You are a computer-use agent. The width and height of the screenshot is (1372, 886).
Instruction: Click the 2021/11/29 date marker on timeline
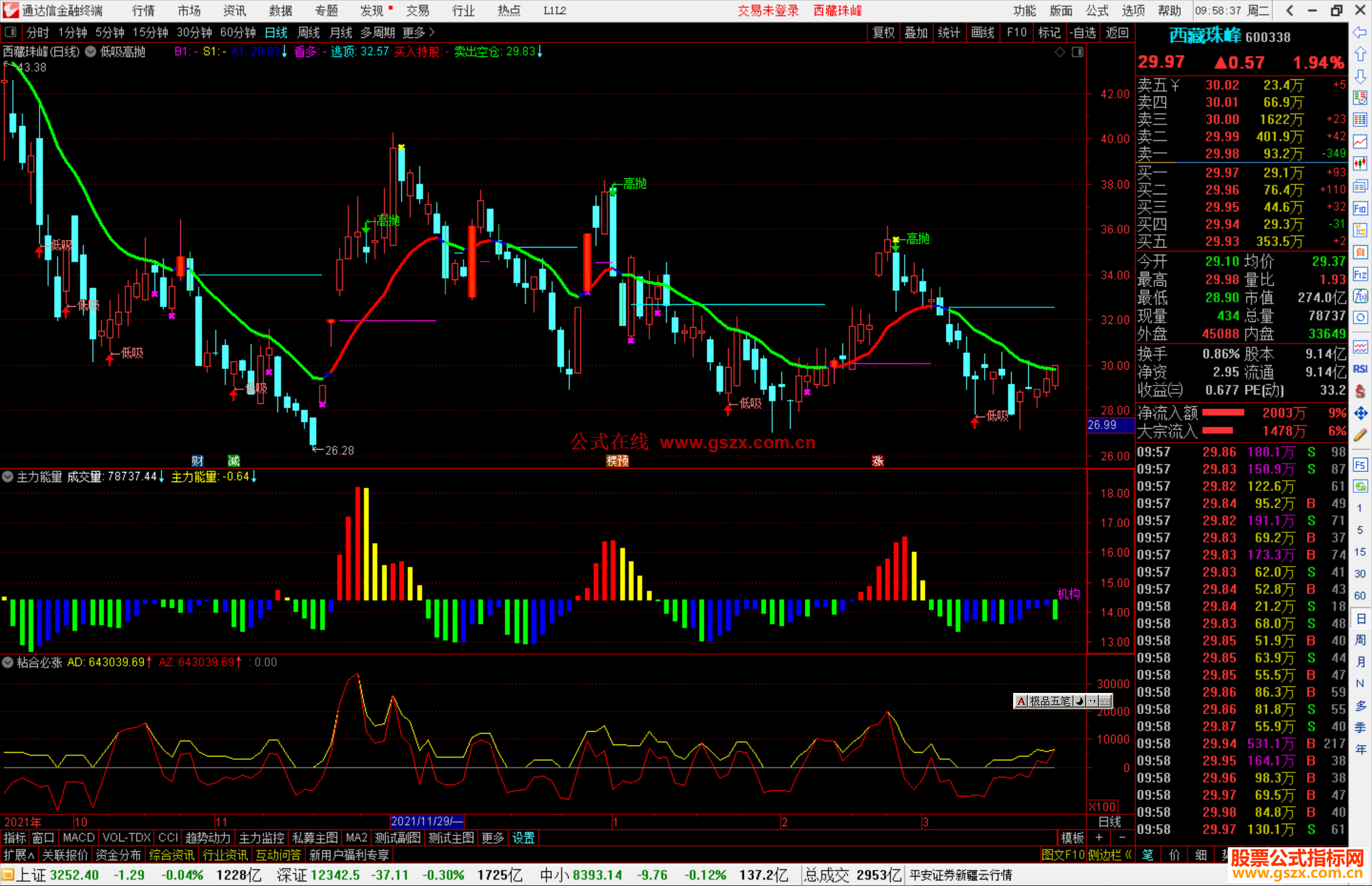pyautogui.click(x=427, y=821)
